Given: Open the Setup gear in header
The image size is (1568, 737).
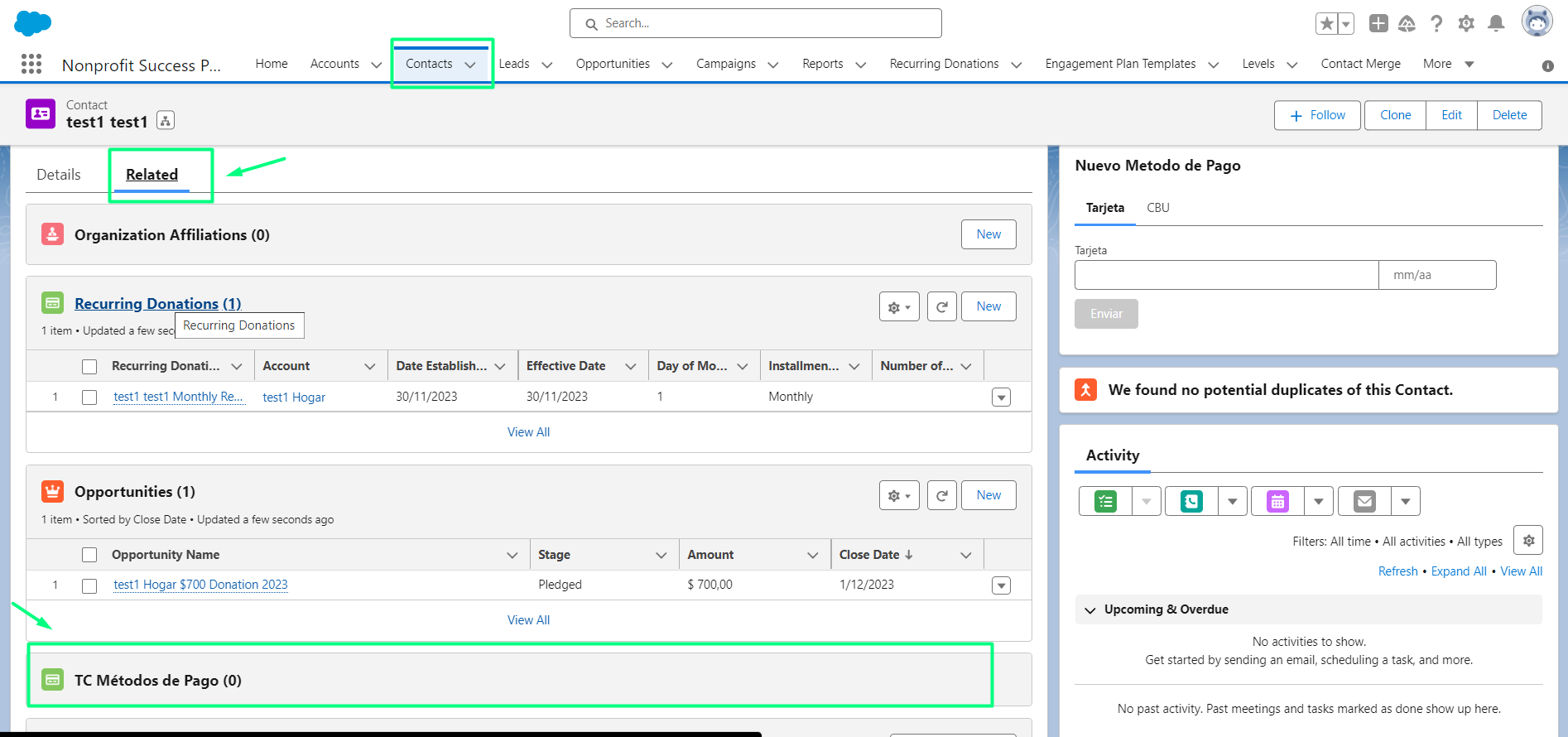Looking at the screenshot, I should point(1466,23).
